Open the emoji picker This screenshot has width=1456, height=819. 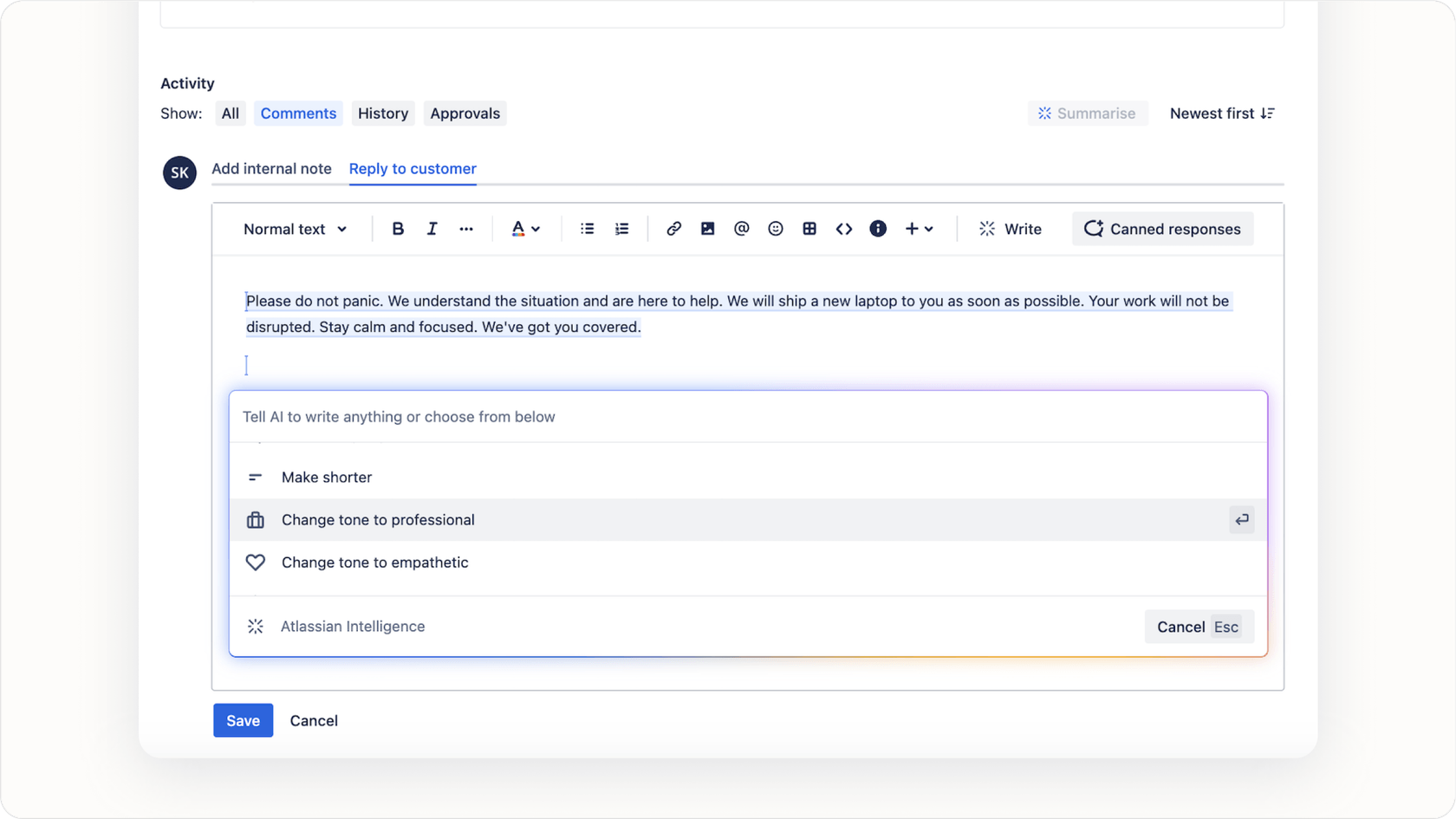tap(775, 229)
